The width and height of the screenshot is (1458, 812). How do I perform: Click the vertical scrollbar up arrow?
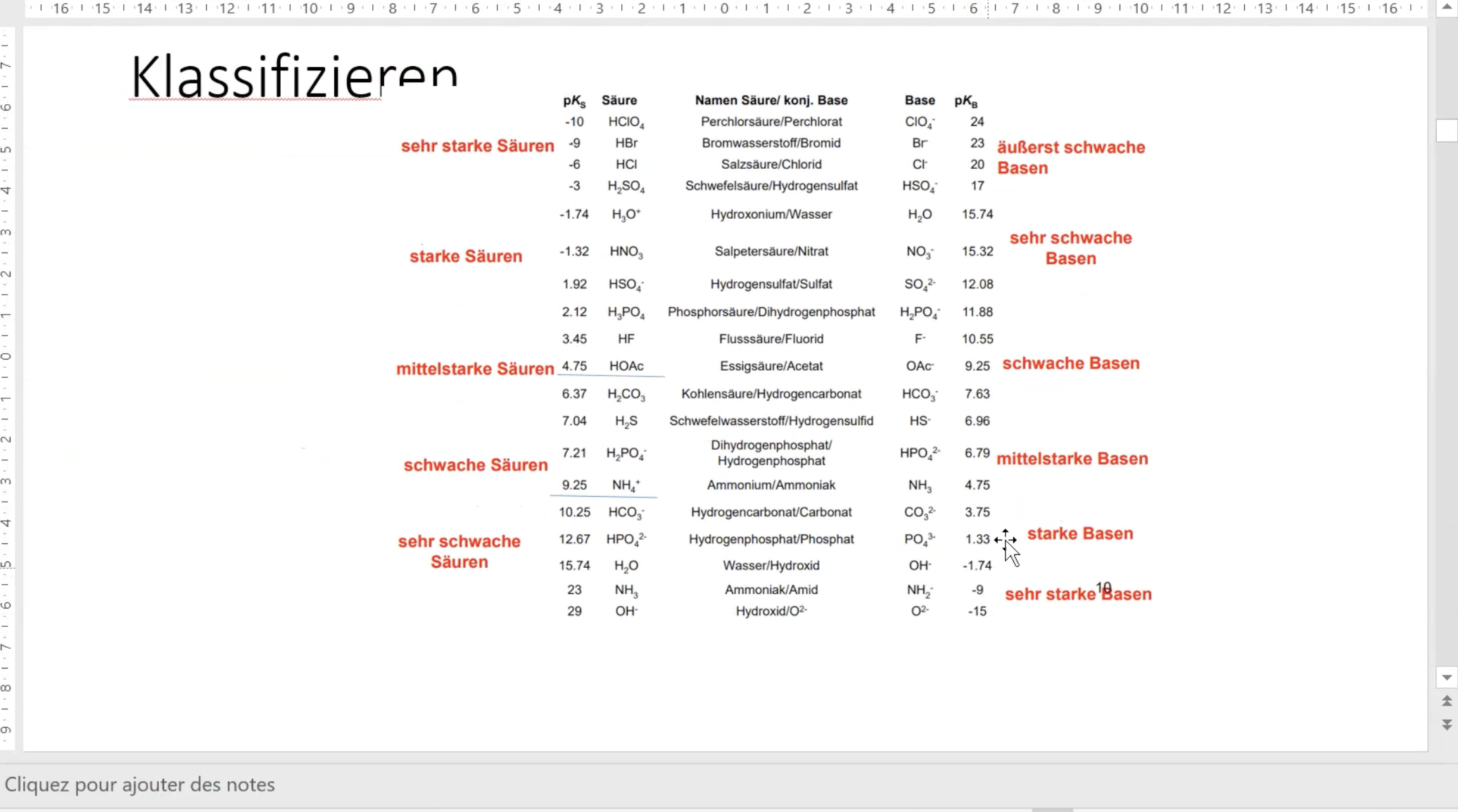tap(1447, 7)
